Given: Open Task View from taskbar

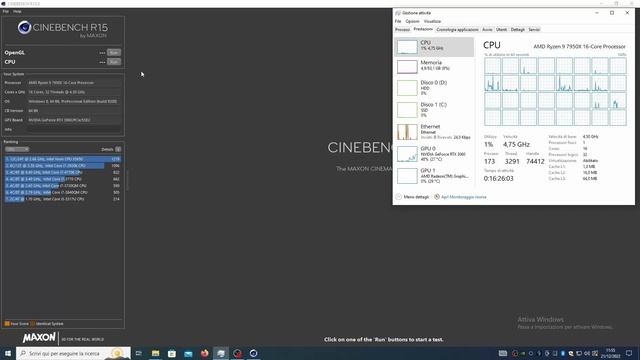Looking at the screenshot, I should [x=139, y=353].
